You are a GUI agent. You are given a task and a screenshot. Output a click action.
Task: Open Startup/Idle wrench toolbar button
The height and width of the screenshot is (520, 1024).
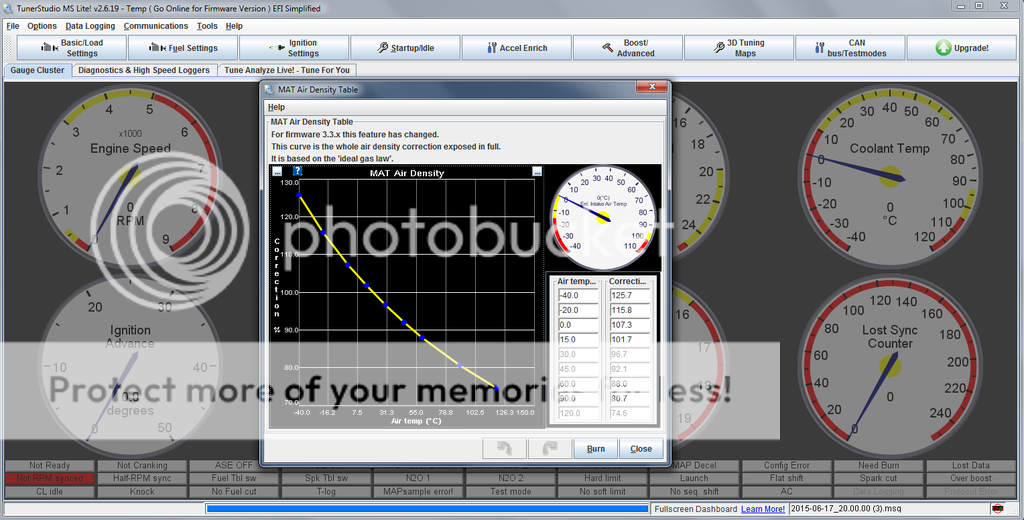(405, 47)
